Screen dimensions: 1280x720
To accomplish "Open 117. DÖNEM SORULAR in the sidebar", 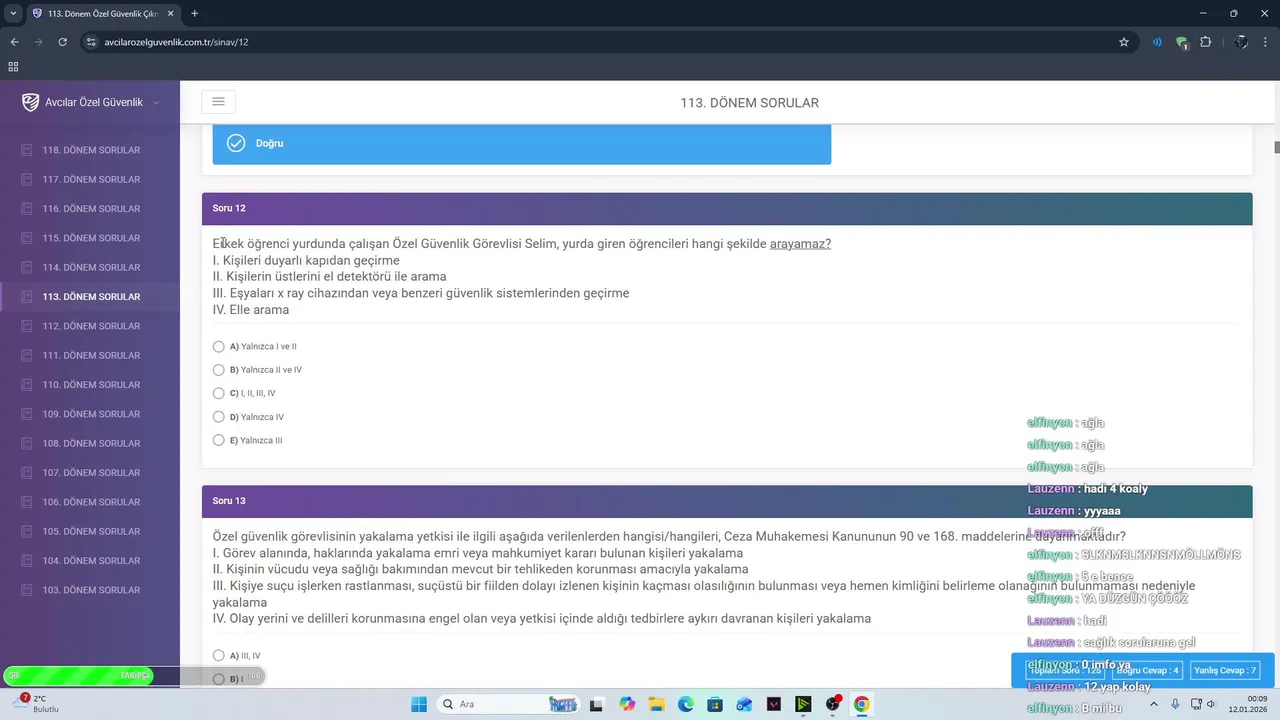I will [x=90, y=179].
